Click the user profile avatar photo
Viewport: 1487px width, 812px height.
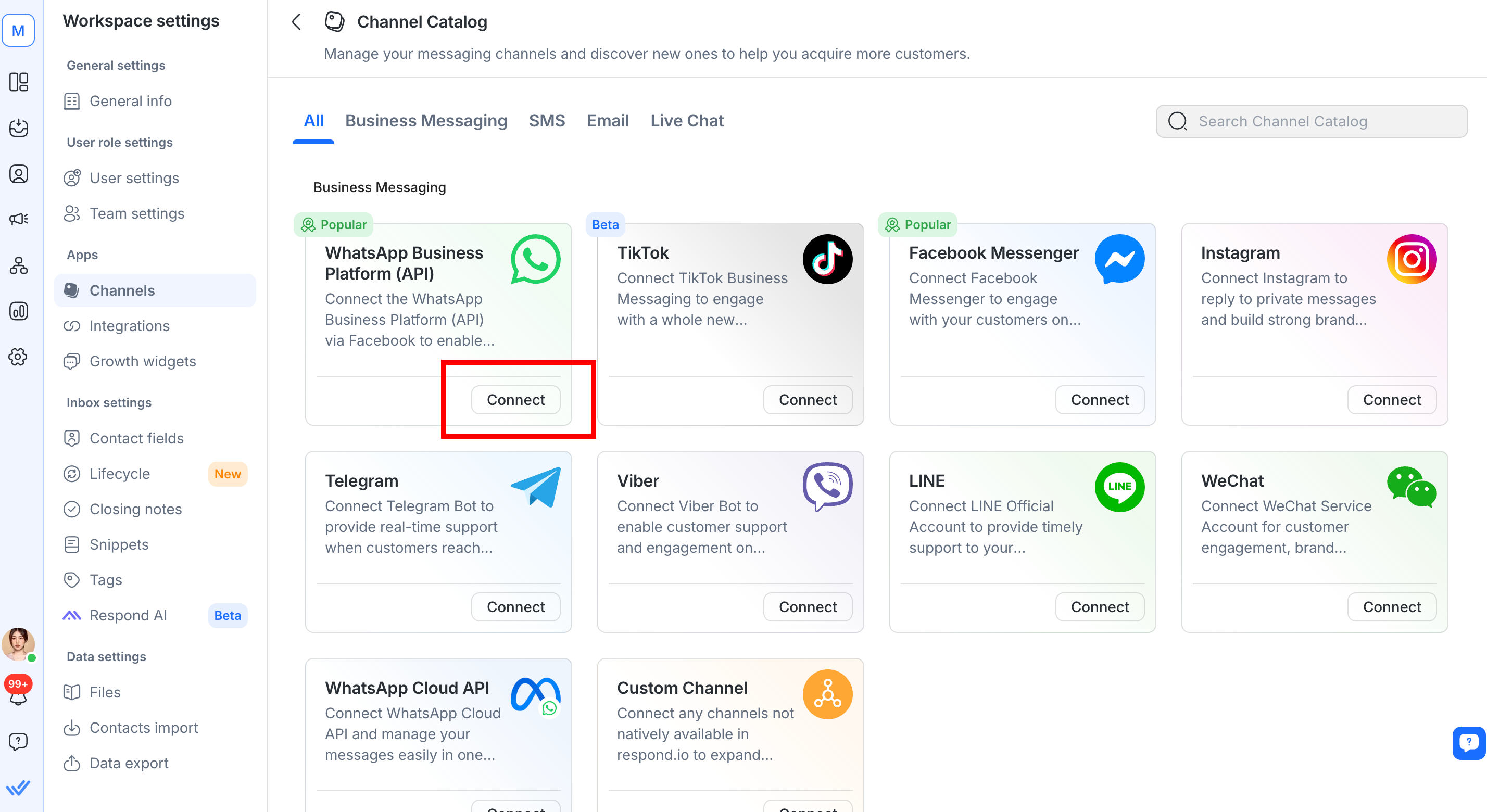[x=18, y=643]
